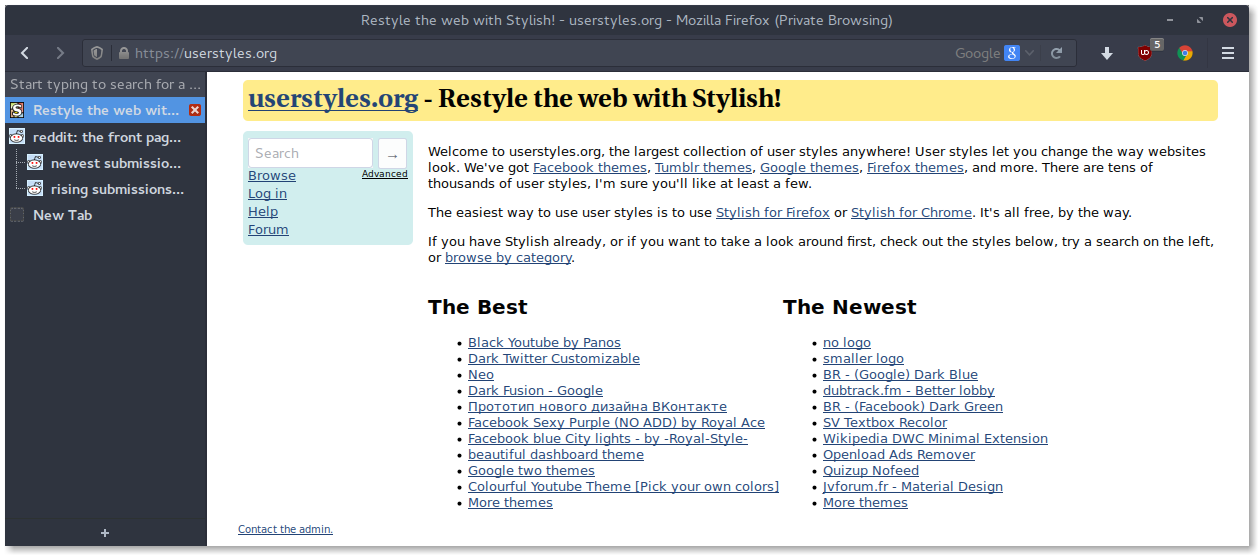1258x555 pixels.
Task: Open the downloads arrow icon
Action: pyautogui.click(x=1107, y=53)
